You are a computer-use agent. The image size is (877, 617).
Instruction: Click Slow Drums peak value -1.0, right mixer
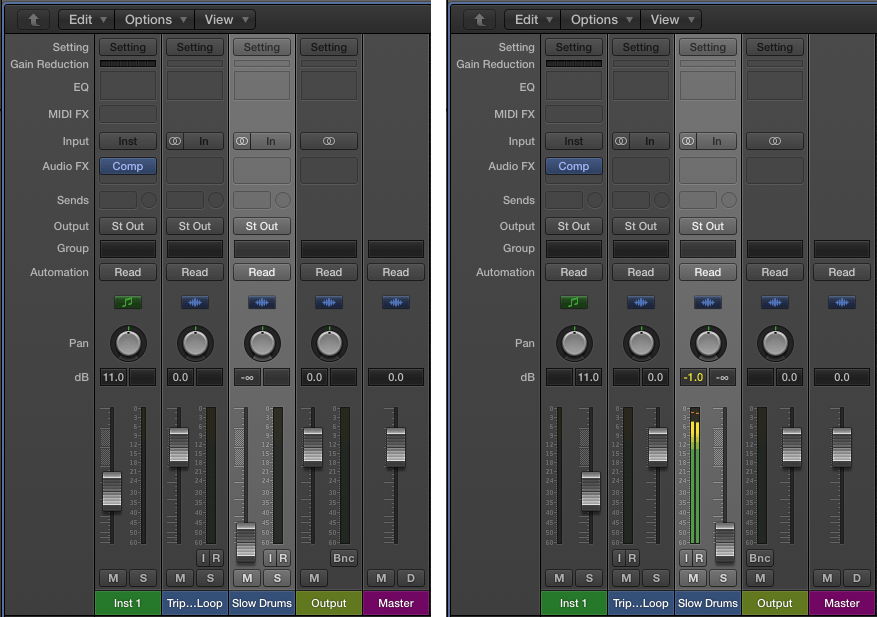694,378
